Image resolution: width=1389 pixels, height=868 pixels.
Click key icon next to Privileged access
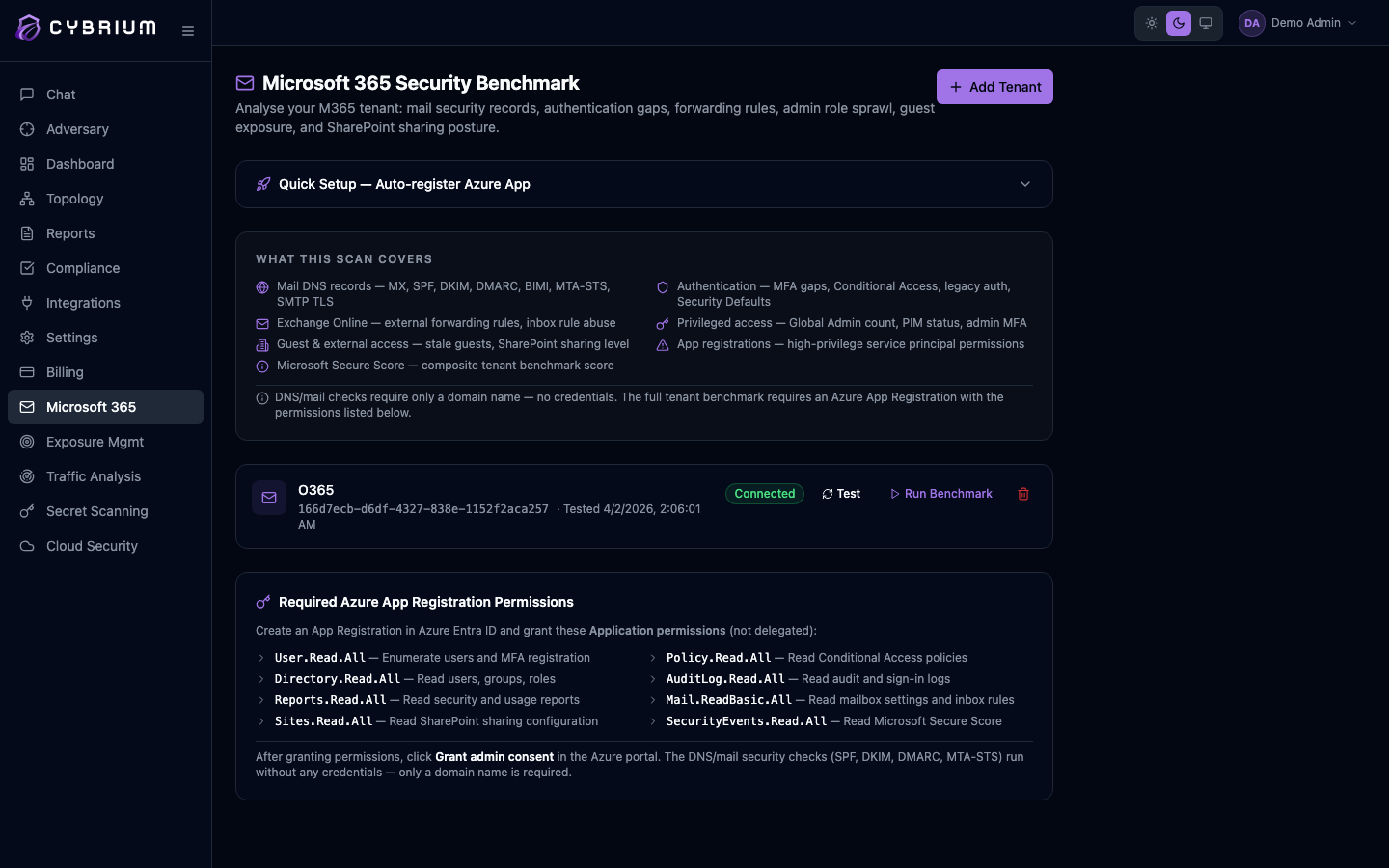663,324
